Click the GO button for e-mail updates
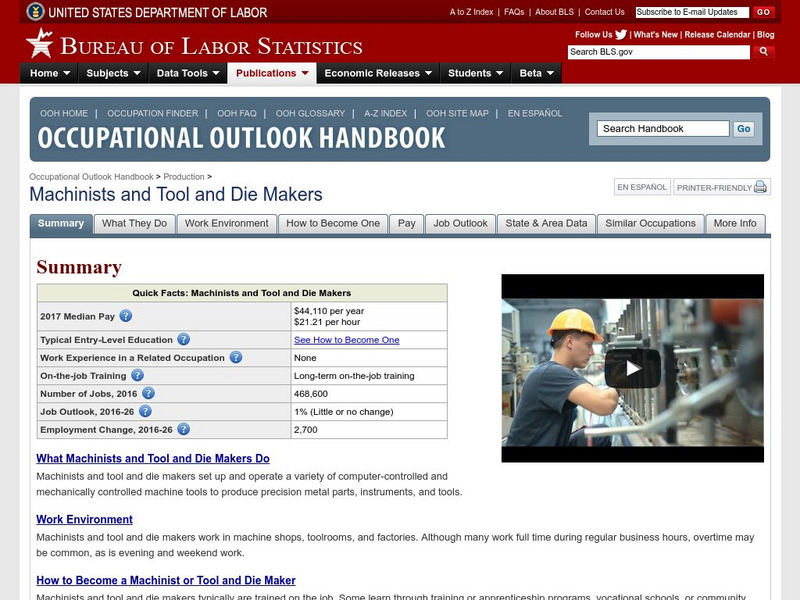 pos(763,12)
